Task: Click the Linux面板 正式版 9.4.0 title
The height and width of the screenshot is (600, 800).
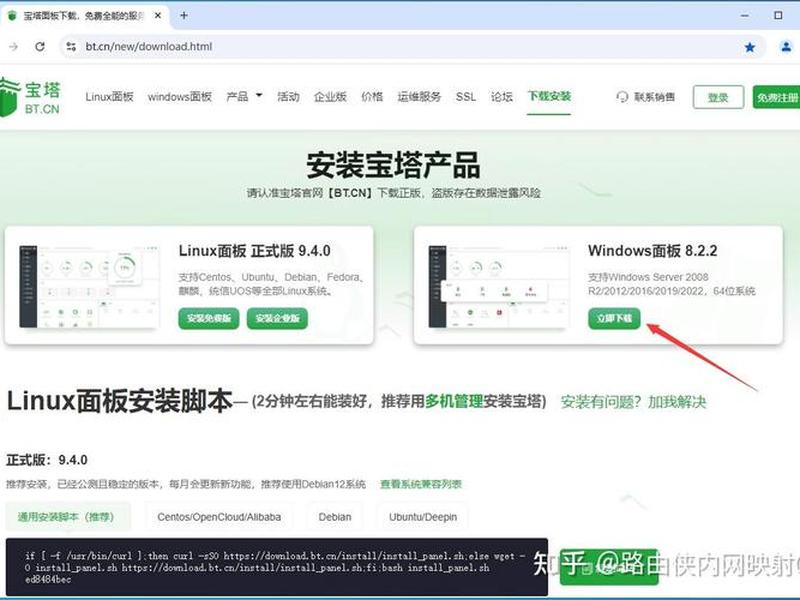Action: tap(255, 251)
